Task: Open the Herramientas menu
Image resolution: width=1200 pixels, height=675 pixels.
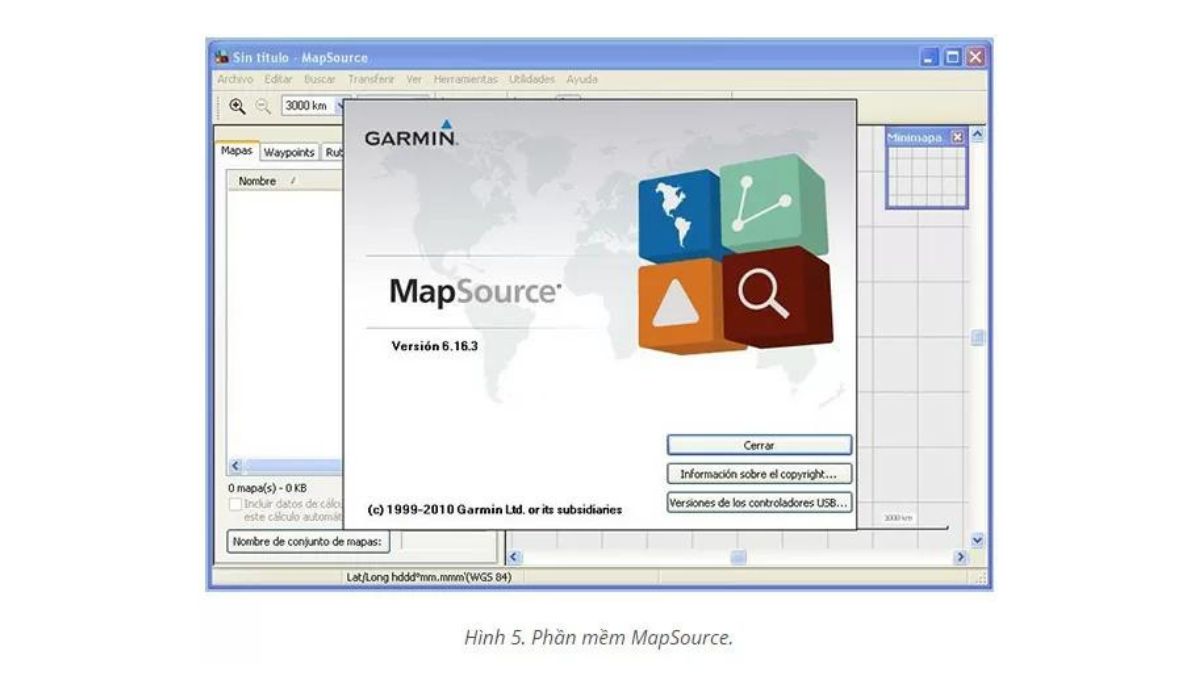Action: coord(465,79)
